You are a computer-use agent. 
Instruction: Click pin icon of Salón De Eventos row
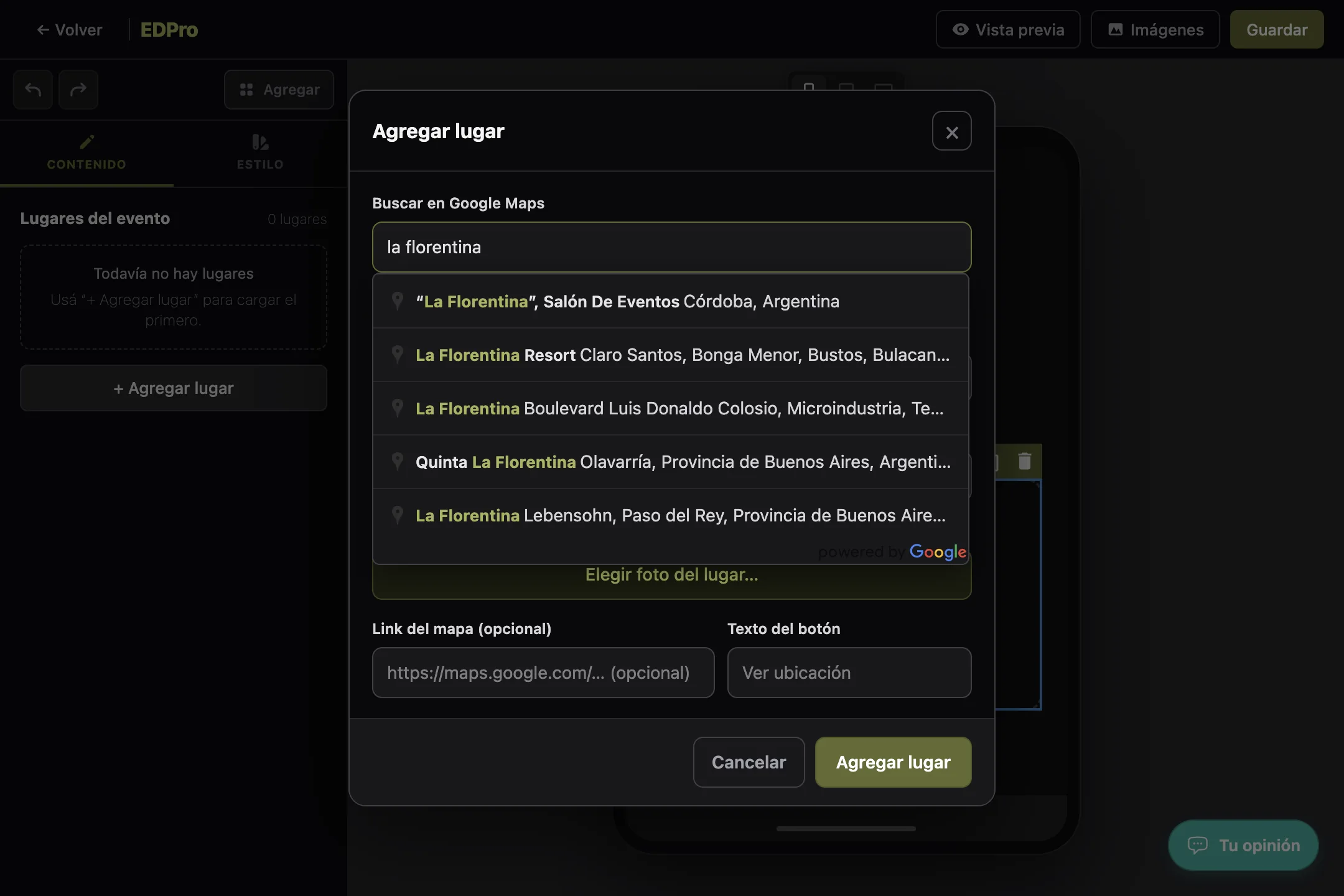[x=397, y=301]
